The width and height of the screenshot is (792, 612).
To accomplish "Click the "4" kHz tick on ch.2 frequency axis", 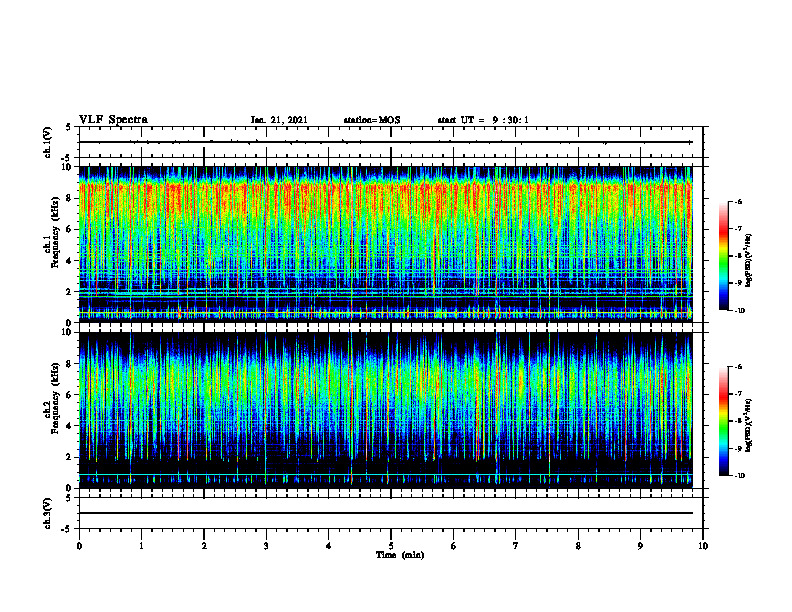I will 69,426.
